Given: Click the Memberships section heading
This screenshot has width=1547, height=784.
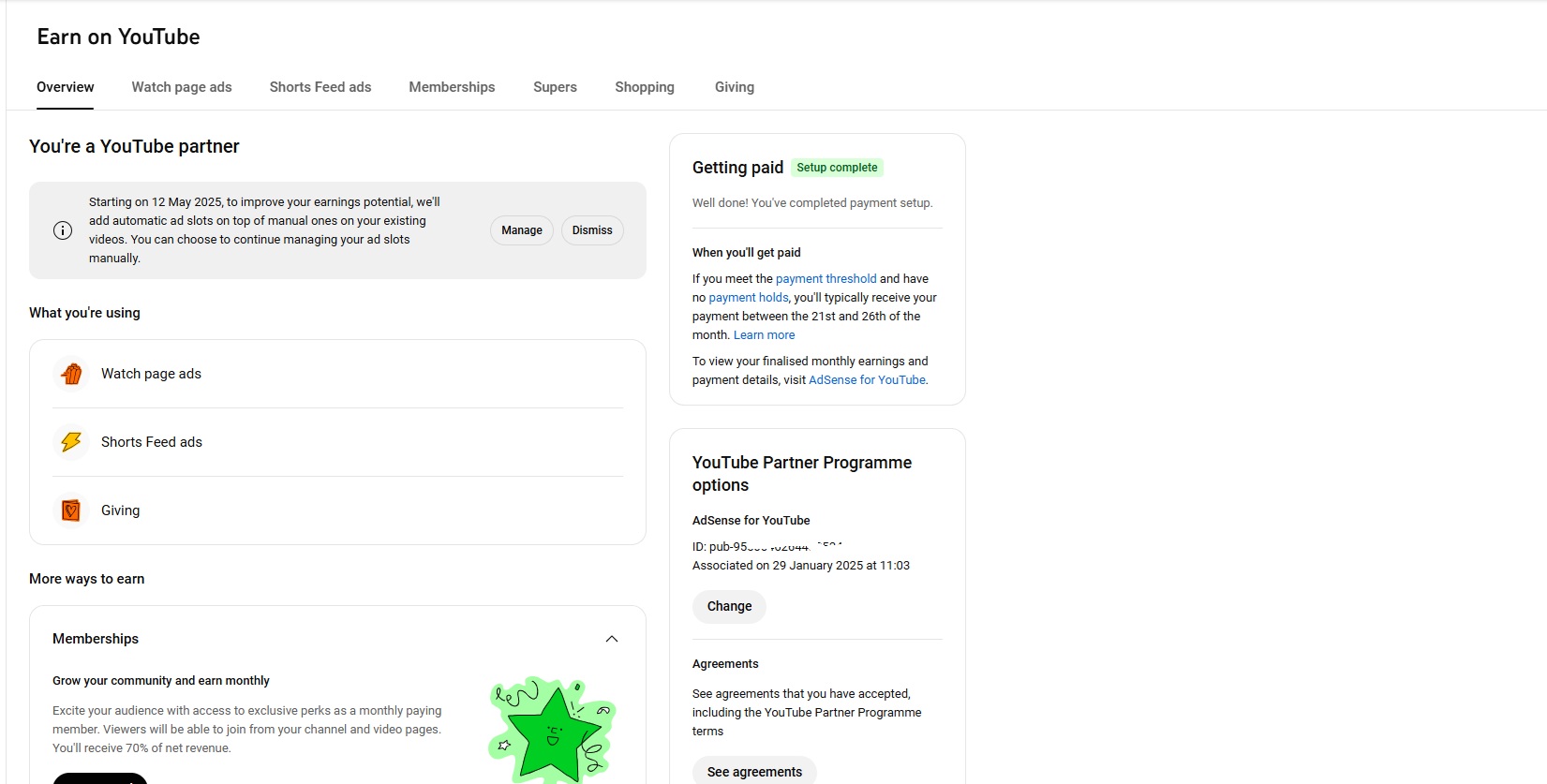Looking at the screenshot, I should (96, 639).
